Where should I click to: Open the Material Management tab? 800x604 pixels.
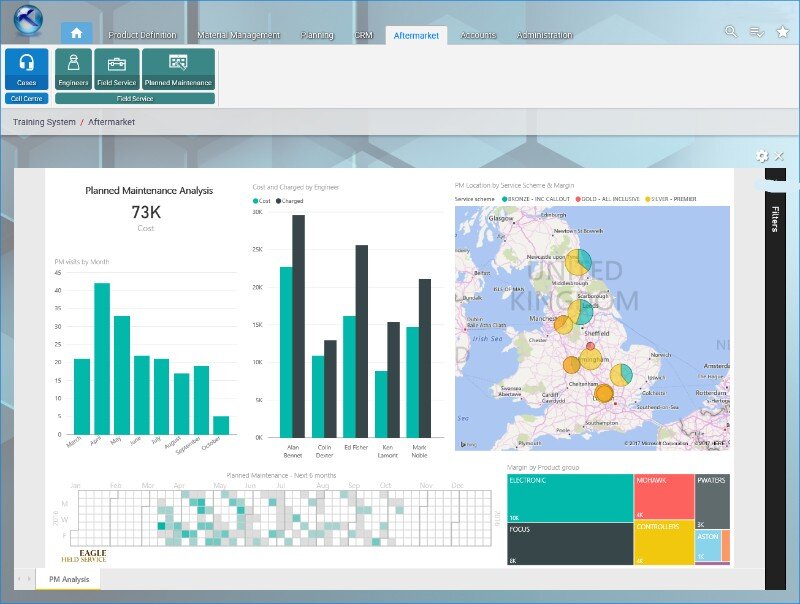point(238,35)
